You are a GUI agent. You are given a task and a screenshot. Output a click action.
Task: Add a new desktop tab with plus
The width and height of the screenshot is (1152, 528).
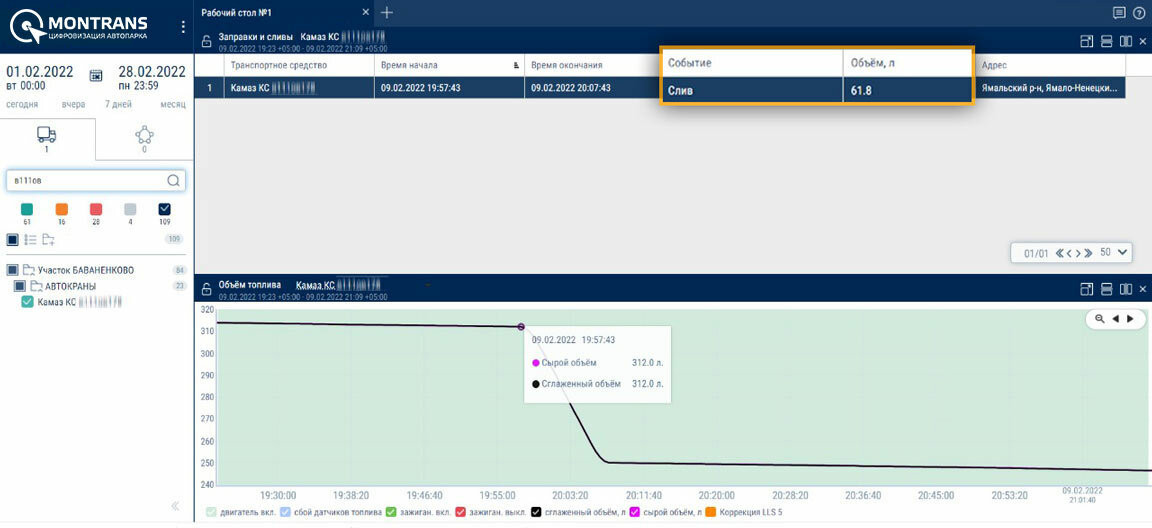[387, 12]
